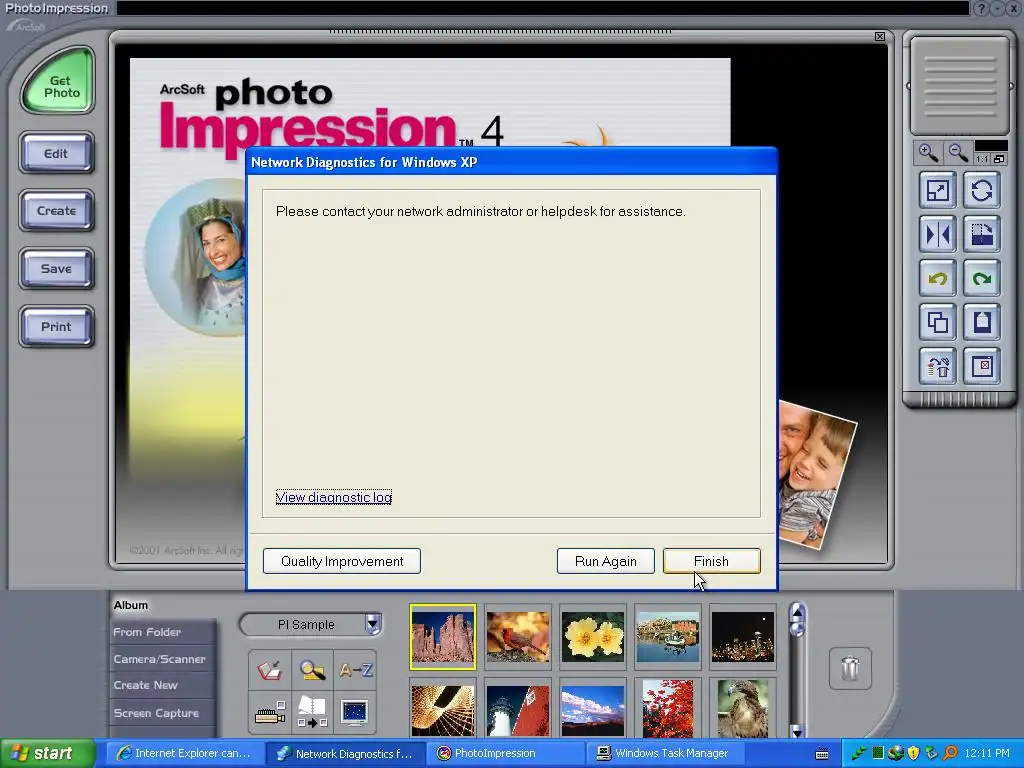Click the small X above the canvas
1024x768 pixels.
pyautogui.click(x=880, y=37)
